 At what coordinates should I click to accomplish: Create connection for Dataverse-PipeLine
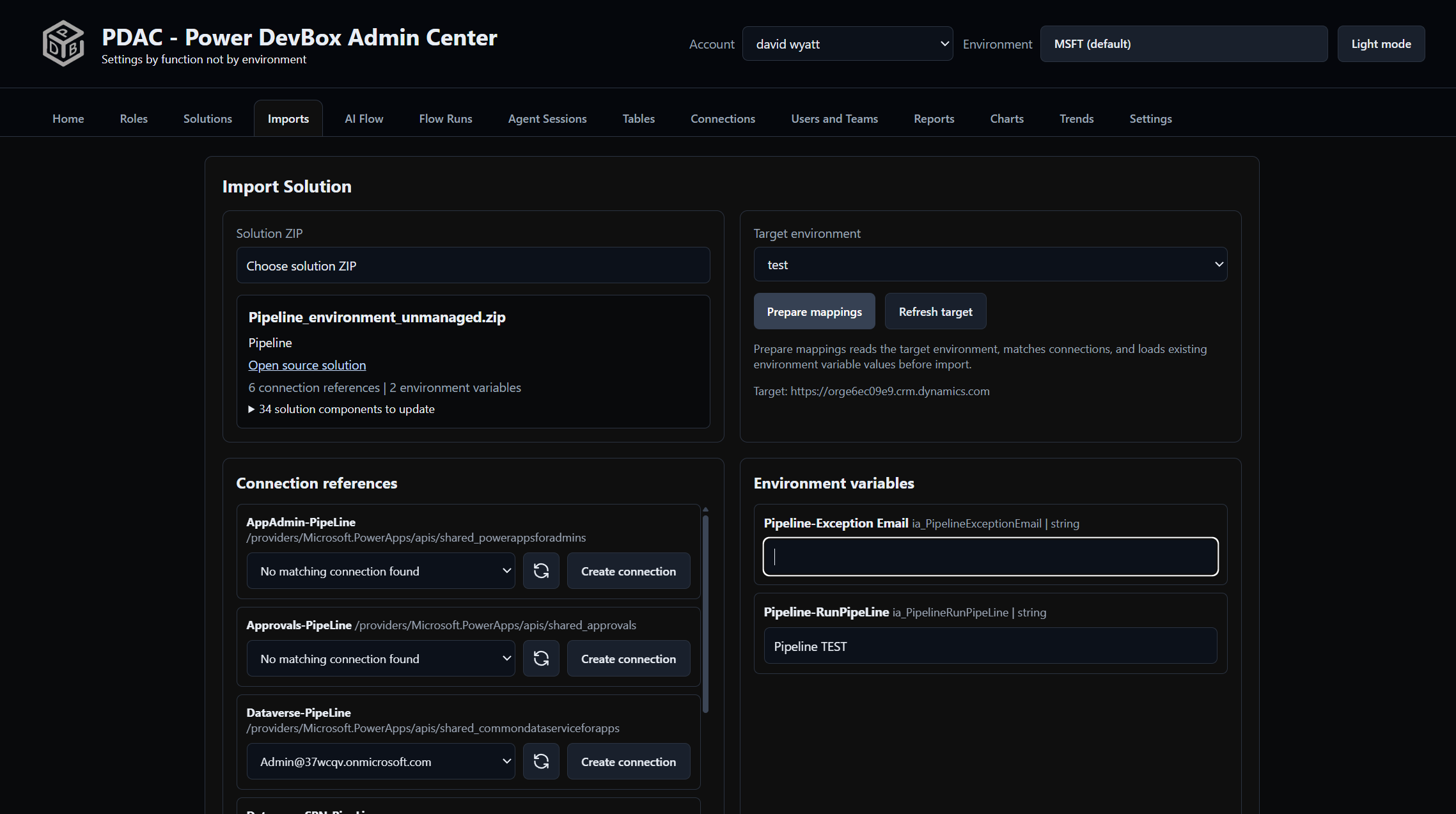(x=629, y=762)
